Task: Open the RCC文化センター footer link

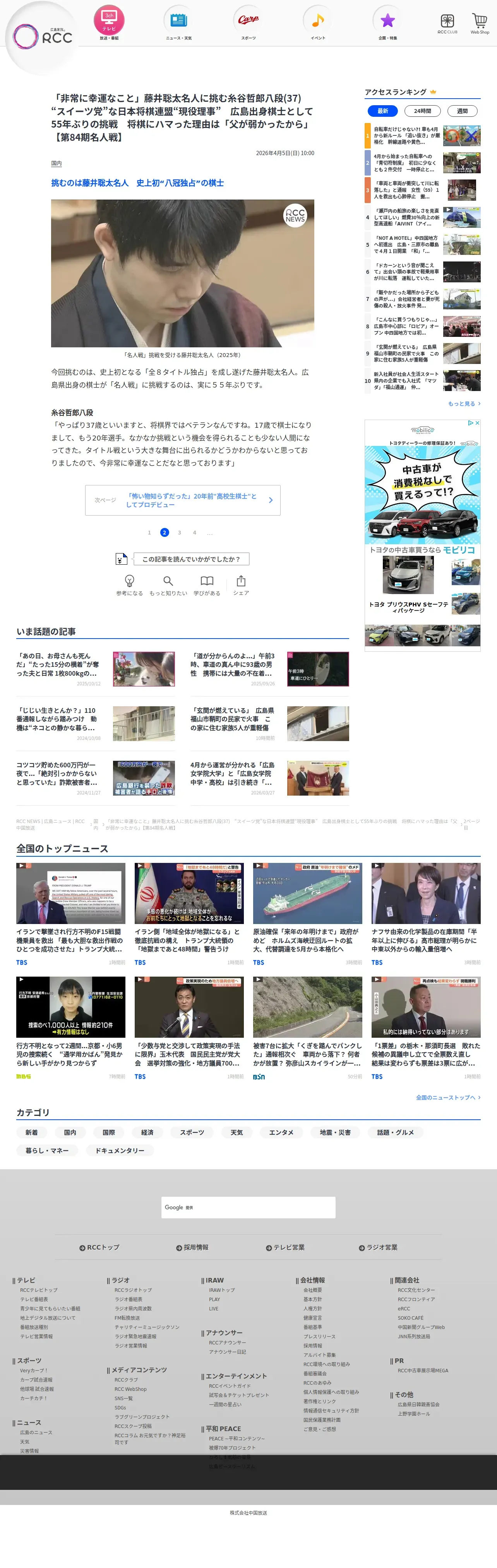Action: [416, 1290]
